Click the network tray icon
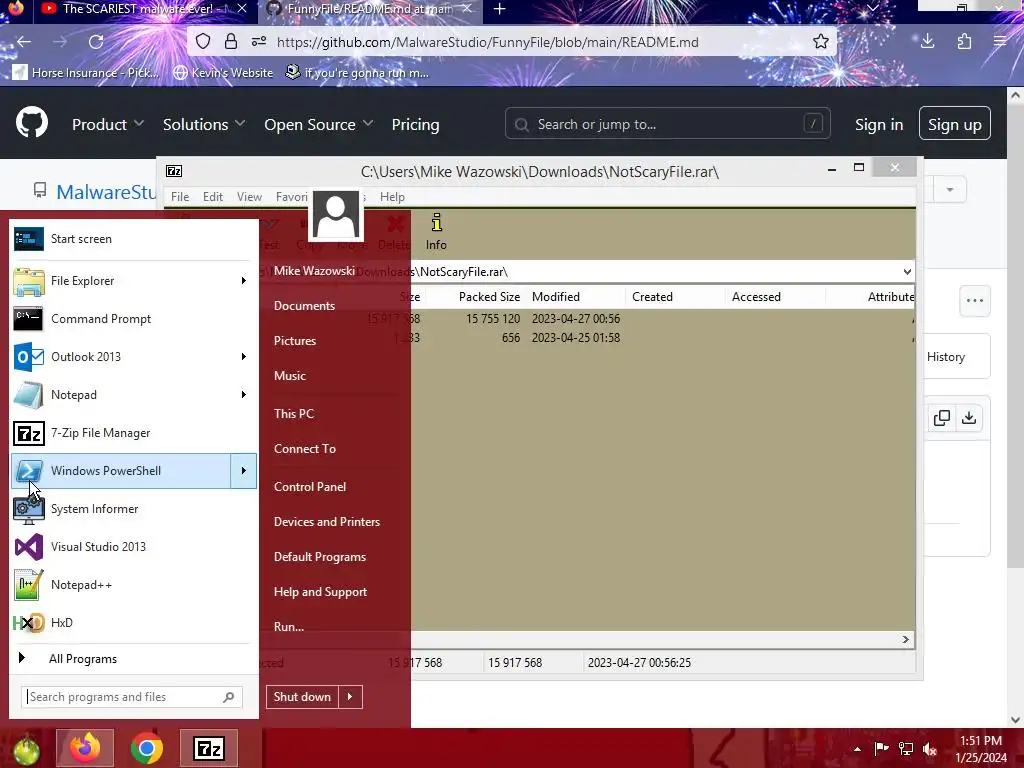This screenshot has height=768, width=1024. [906, 749]
